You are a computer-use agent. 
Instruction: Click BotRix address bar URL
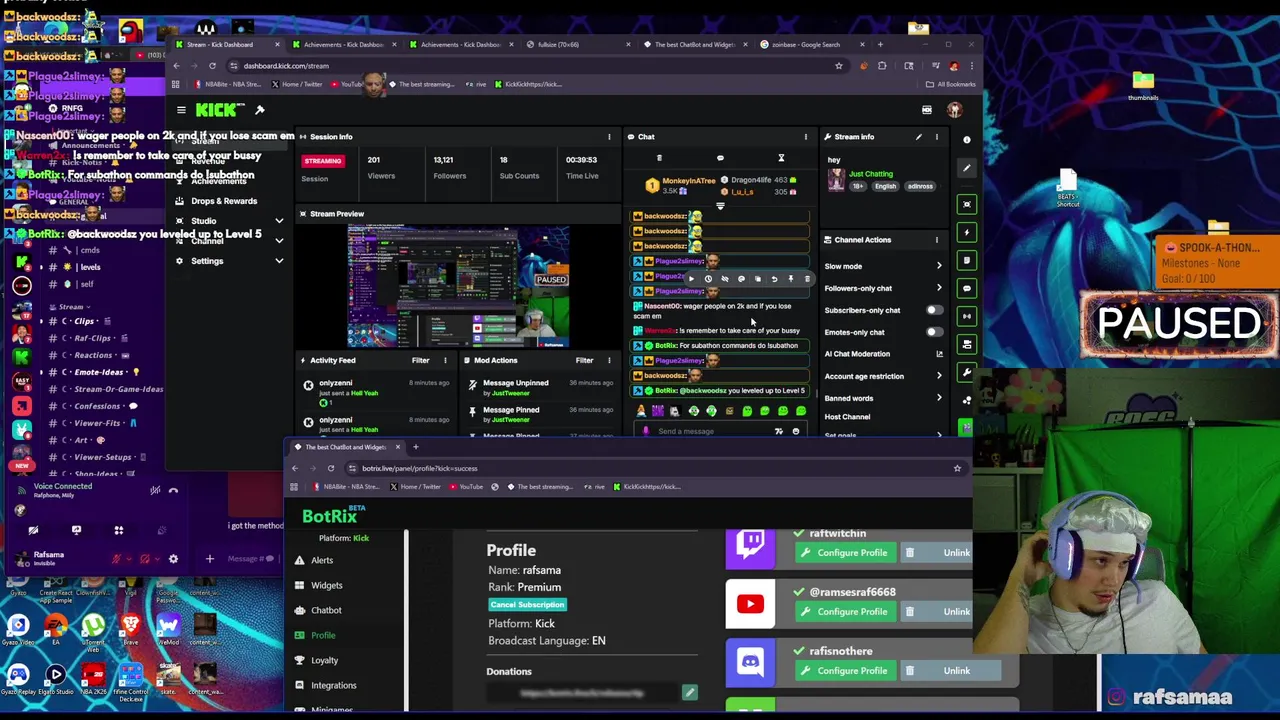[420, 468]
